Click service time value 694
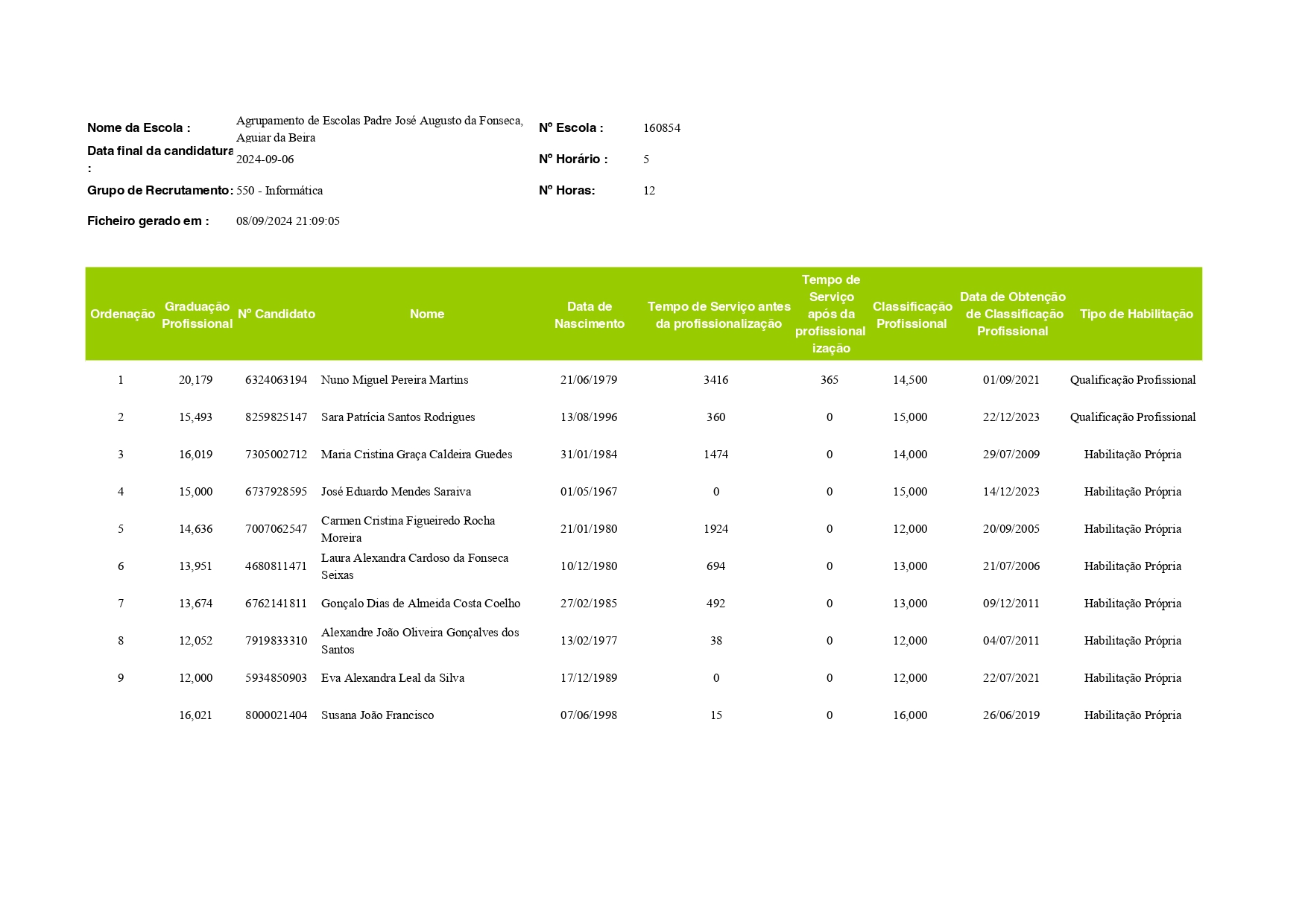Screen dimensions: 1308x924 [715, 566]
